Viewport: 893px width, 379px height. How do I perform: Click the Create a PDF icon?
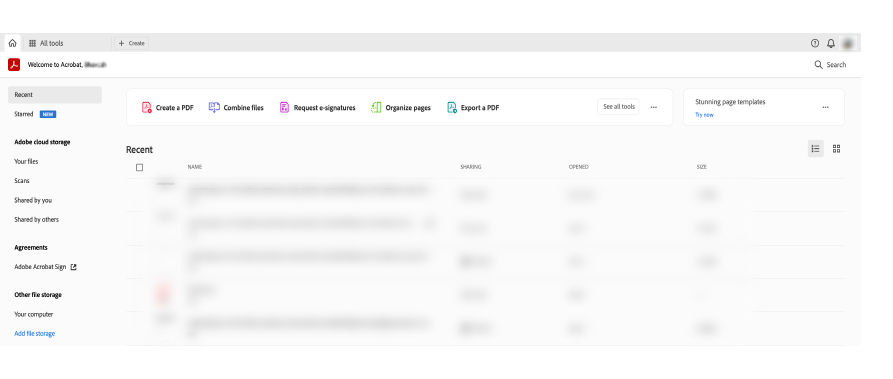[147, 107]
